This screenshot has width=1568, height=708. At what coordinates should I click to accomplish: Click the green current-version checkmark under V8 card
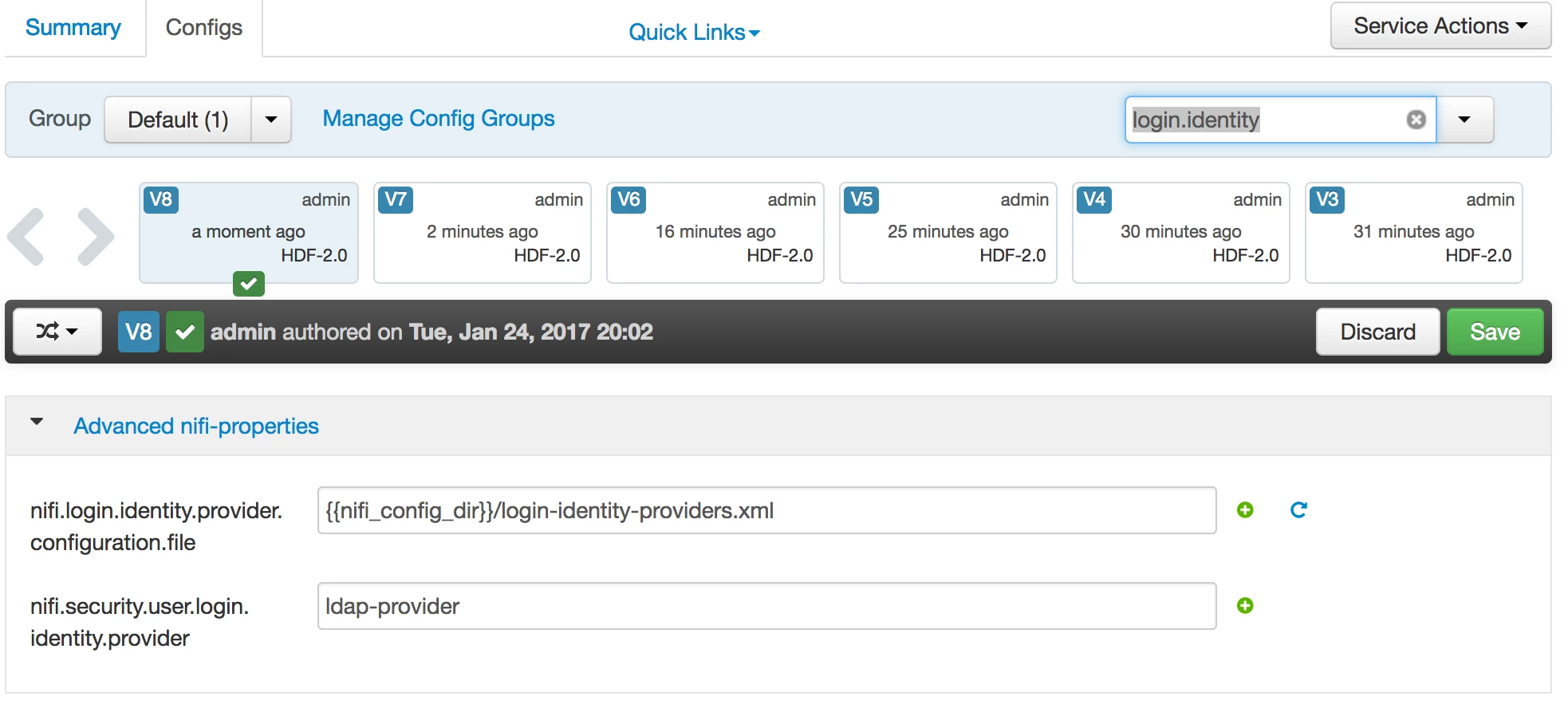coord(249,284)
